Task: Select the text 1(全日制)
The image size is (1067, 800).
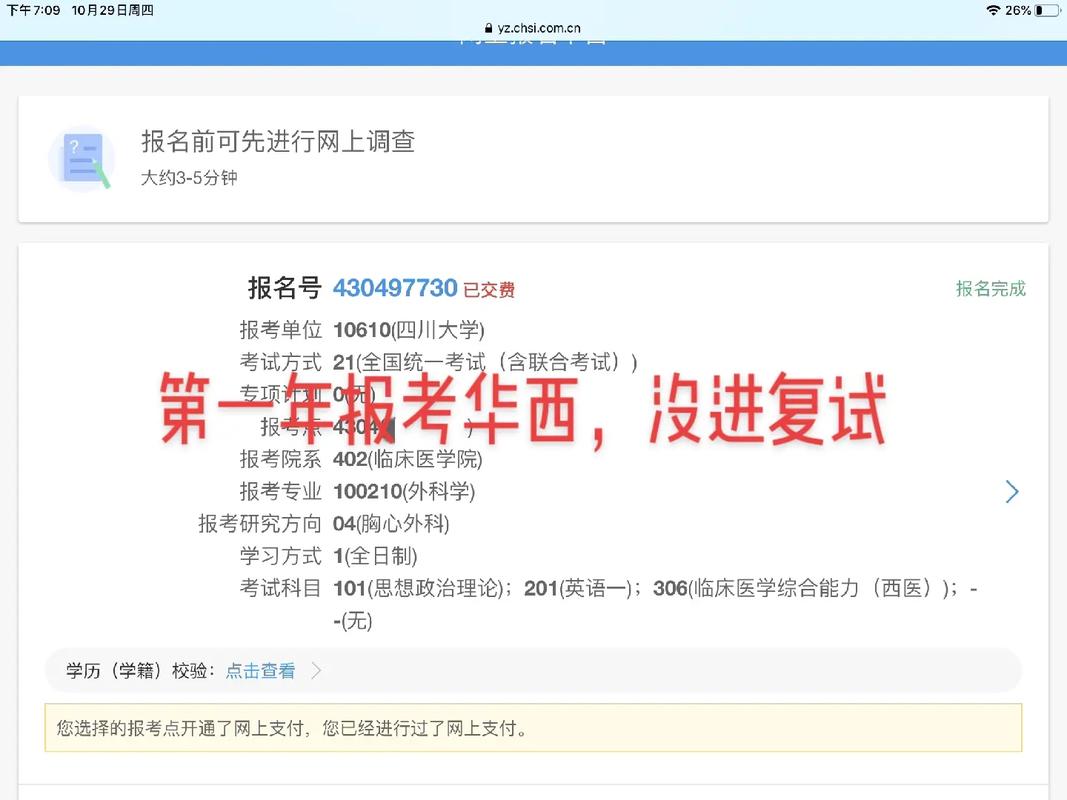Action: pos(374,556)
